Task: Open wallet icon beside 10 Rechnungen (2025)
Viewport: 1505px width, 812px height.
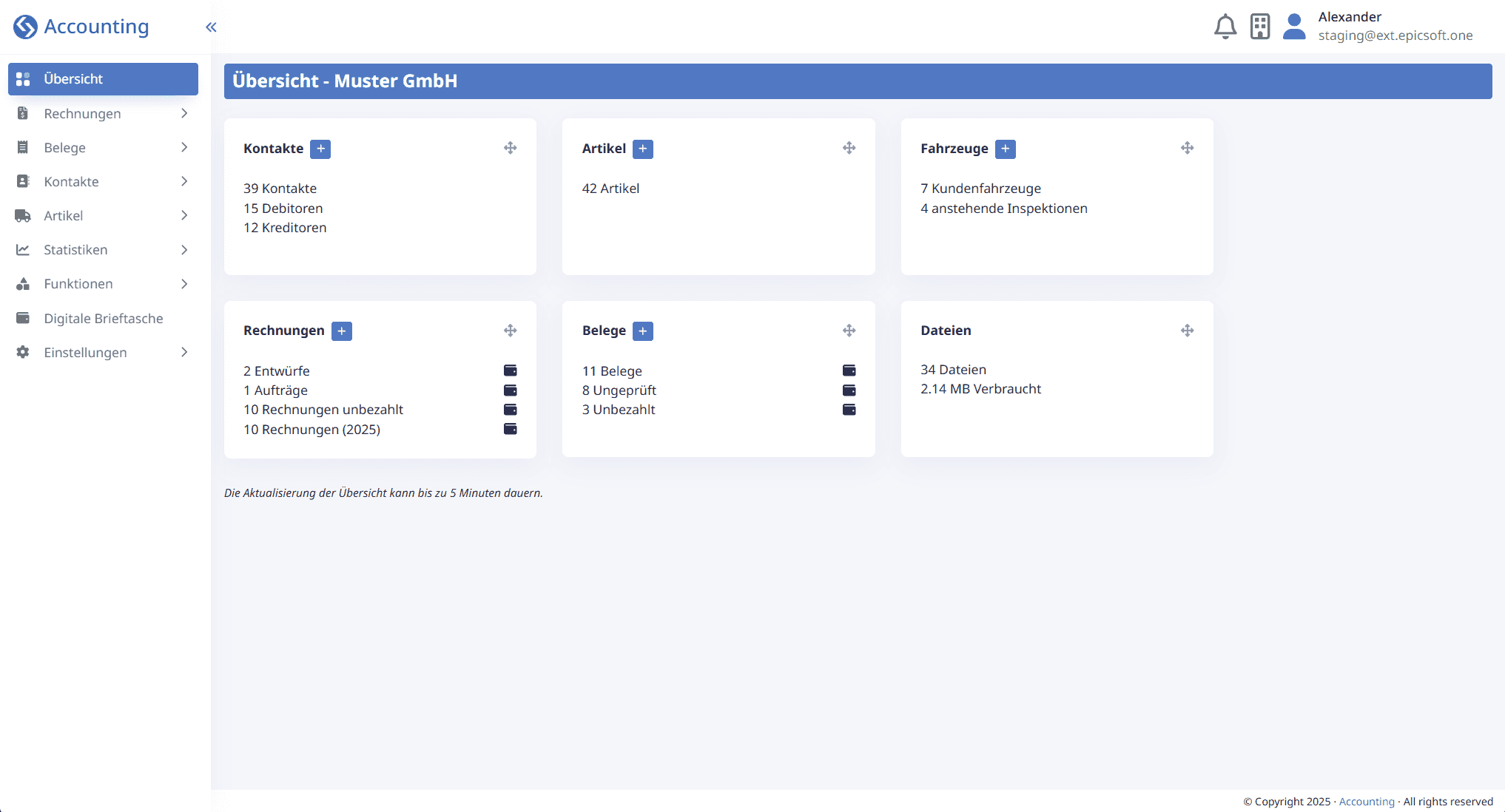Action: pyautogui.click(x=511, y=429)
